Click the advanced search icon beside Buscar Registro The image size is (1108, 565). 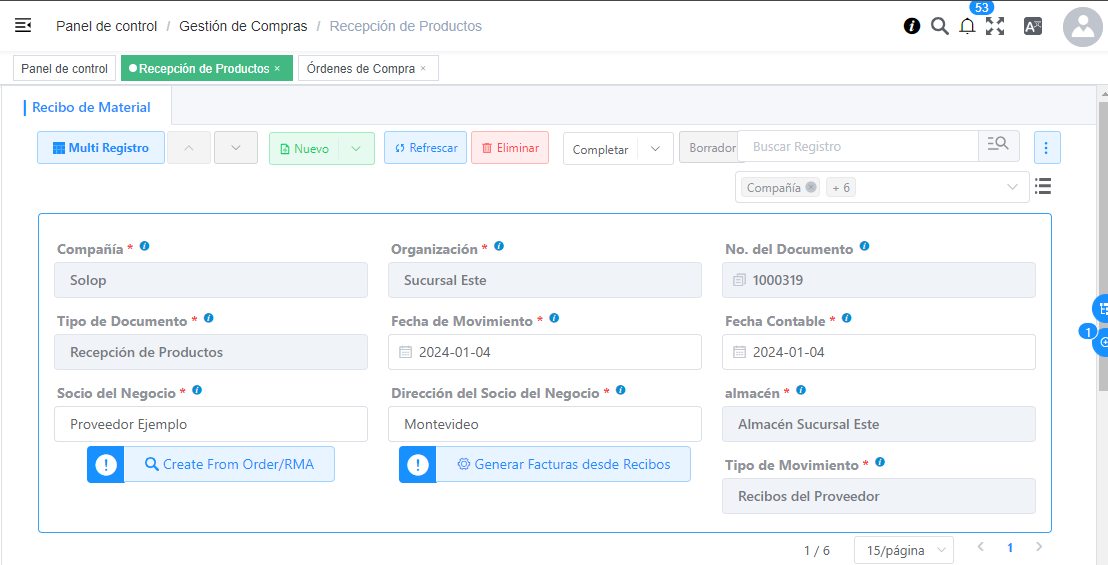[998, 146]
